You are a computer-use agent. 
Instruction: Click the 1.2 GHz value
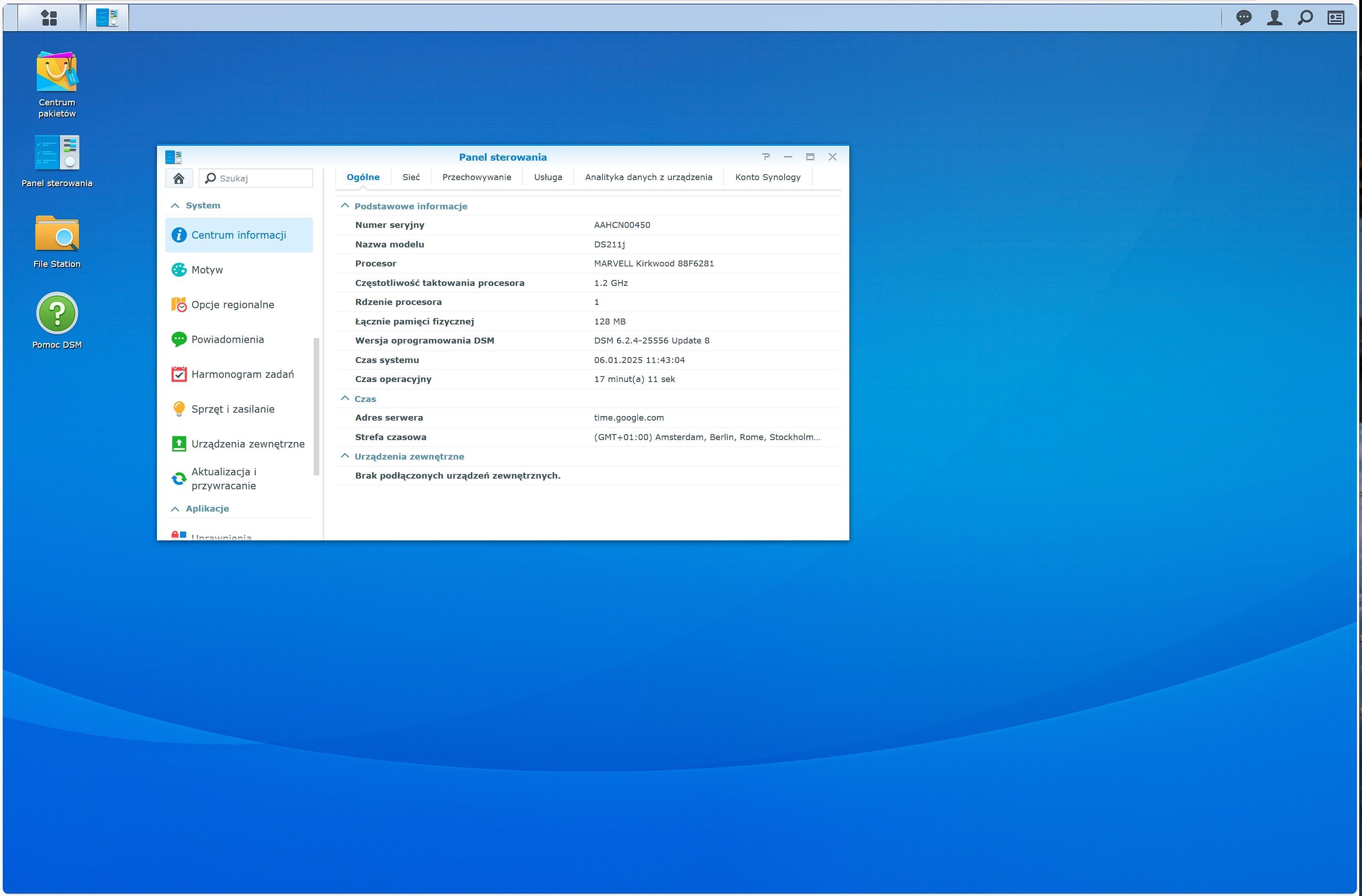pos(611,283)
